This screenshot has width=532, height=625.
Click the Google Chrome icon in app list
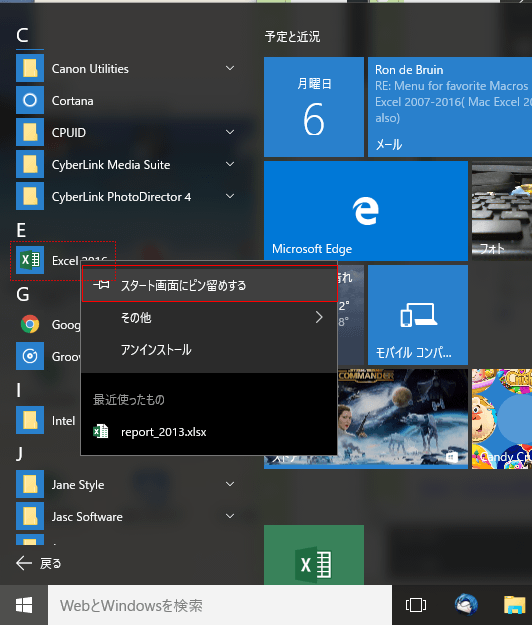(x=30, y=324)
